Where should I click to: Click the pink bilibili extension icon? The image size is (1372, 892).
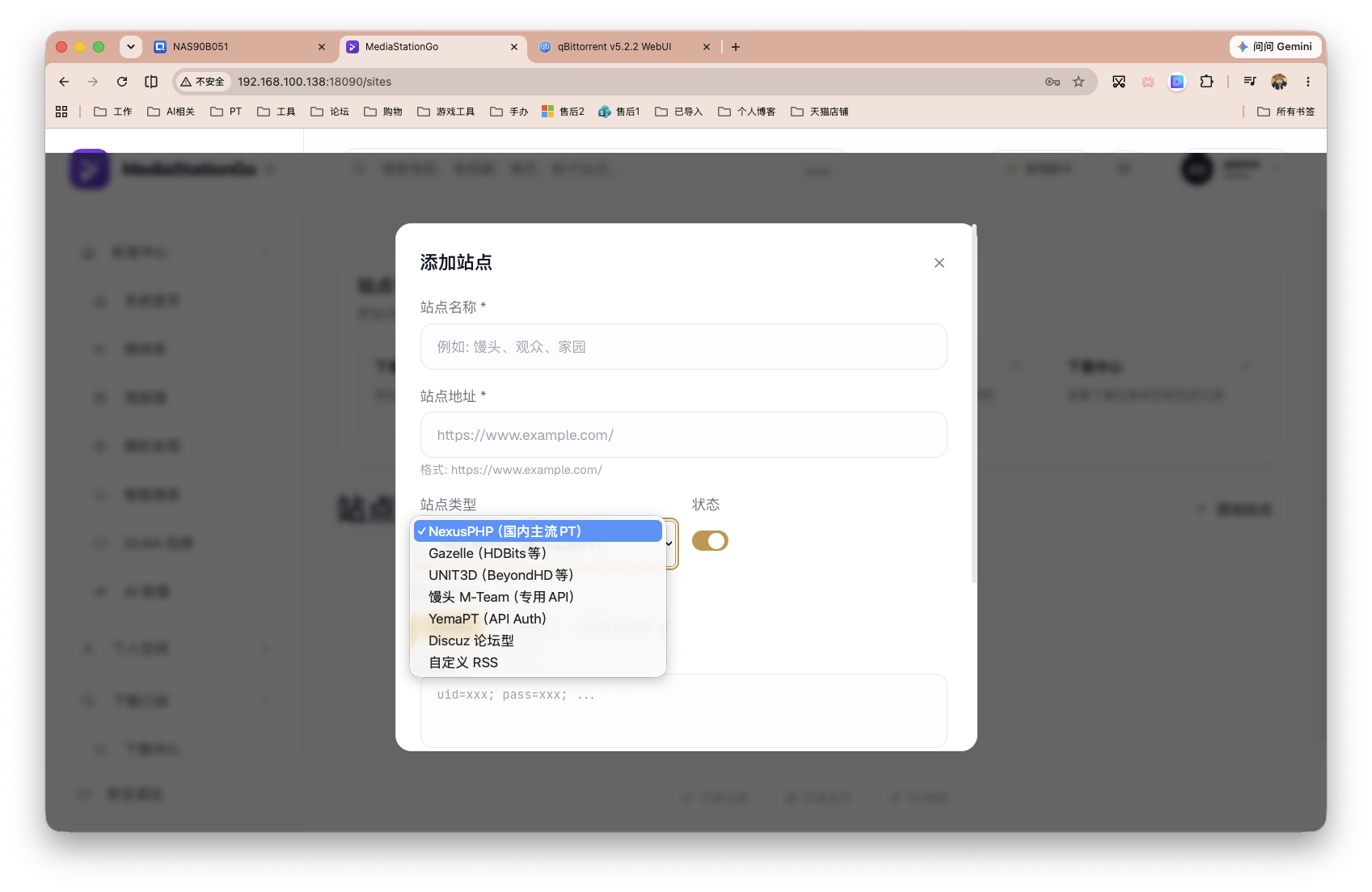pos(1148,82)
